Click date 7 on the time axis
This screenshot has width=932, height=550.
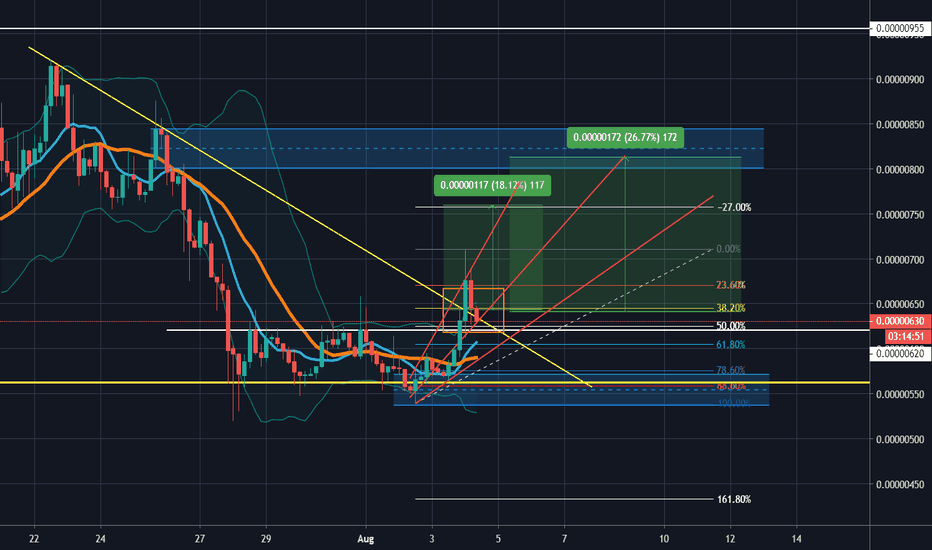pos(565,539)
